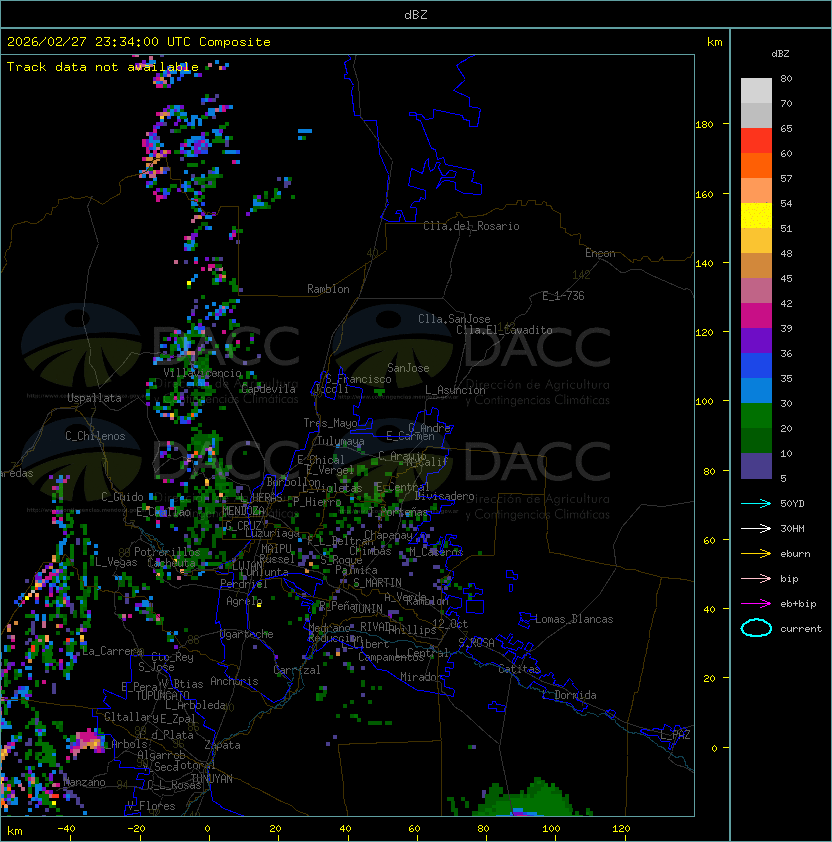
Task: Click the '30HM' legend label
Action: pos(792,528)
